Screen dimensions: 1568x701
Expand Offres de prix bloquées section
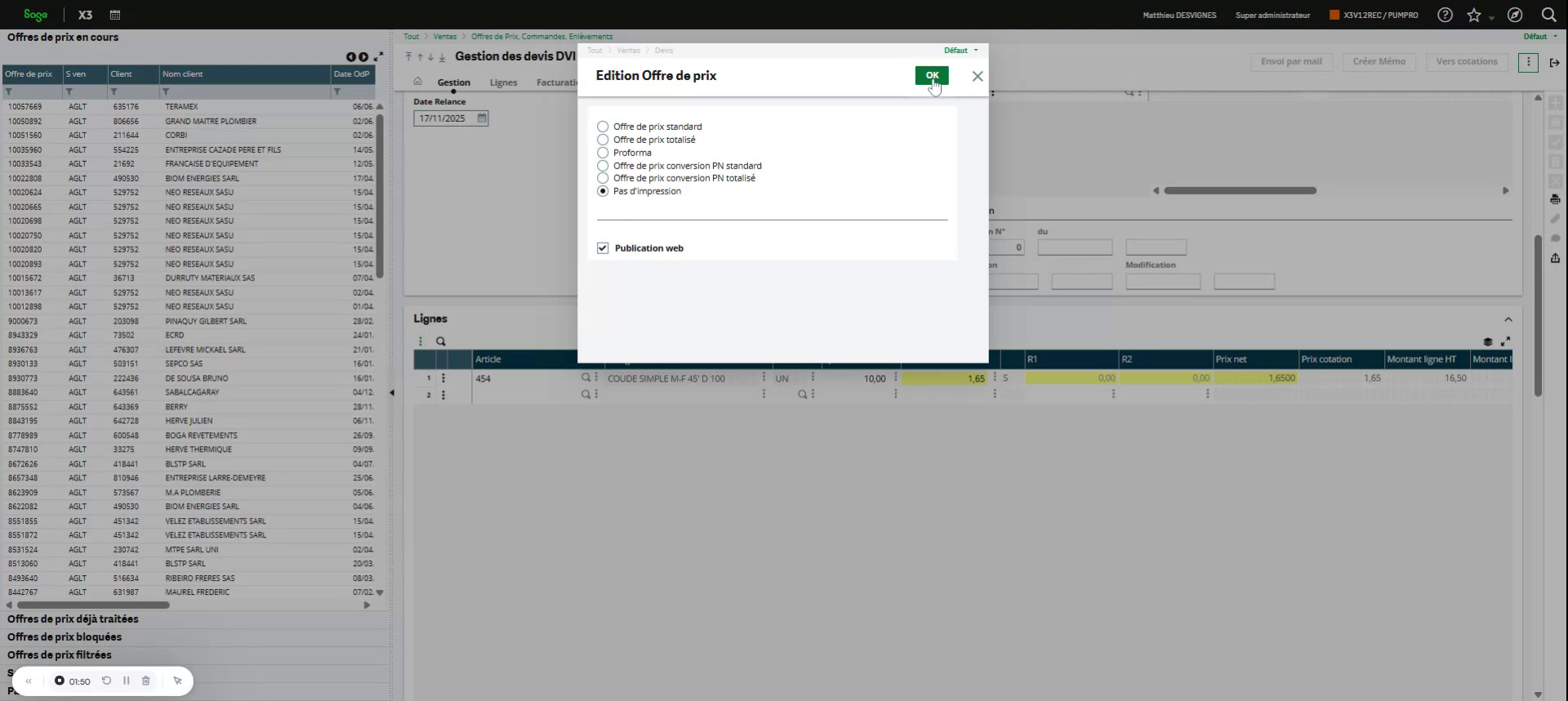tap(65, 637)
